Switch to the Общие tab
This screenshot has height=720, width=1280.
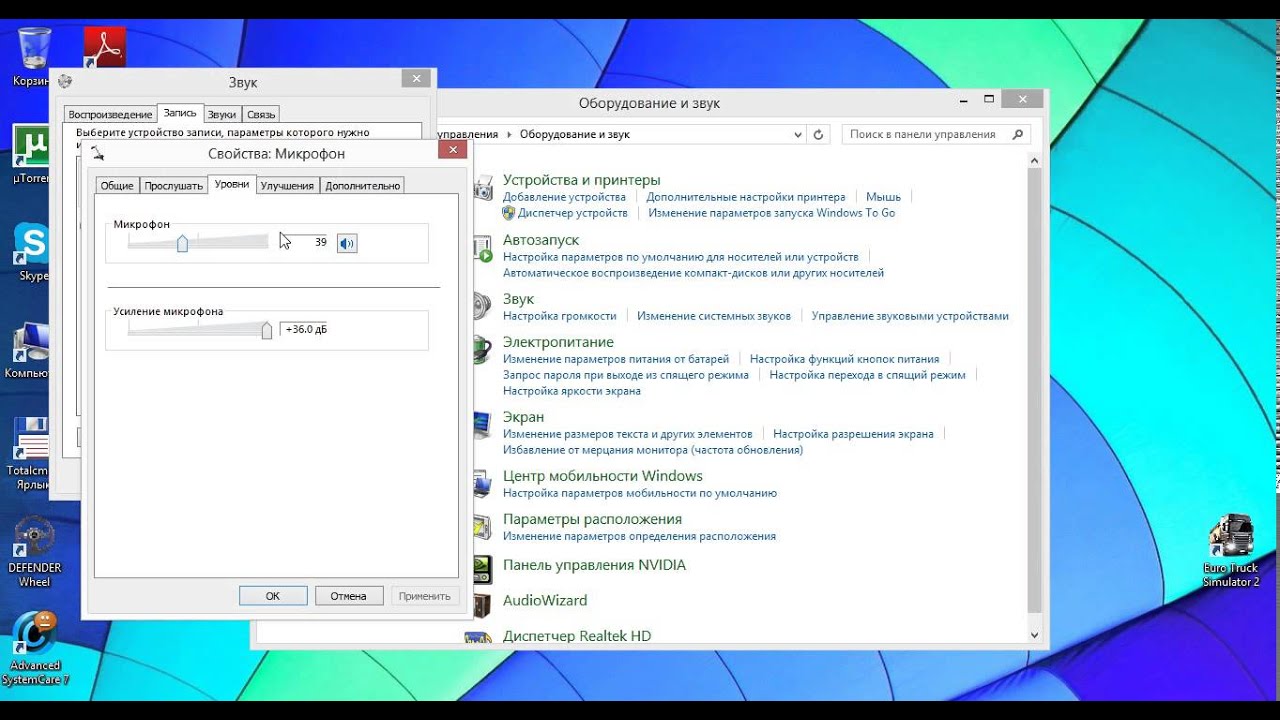click(117, 185)
